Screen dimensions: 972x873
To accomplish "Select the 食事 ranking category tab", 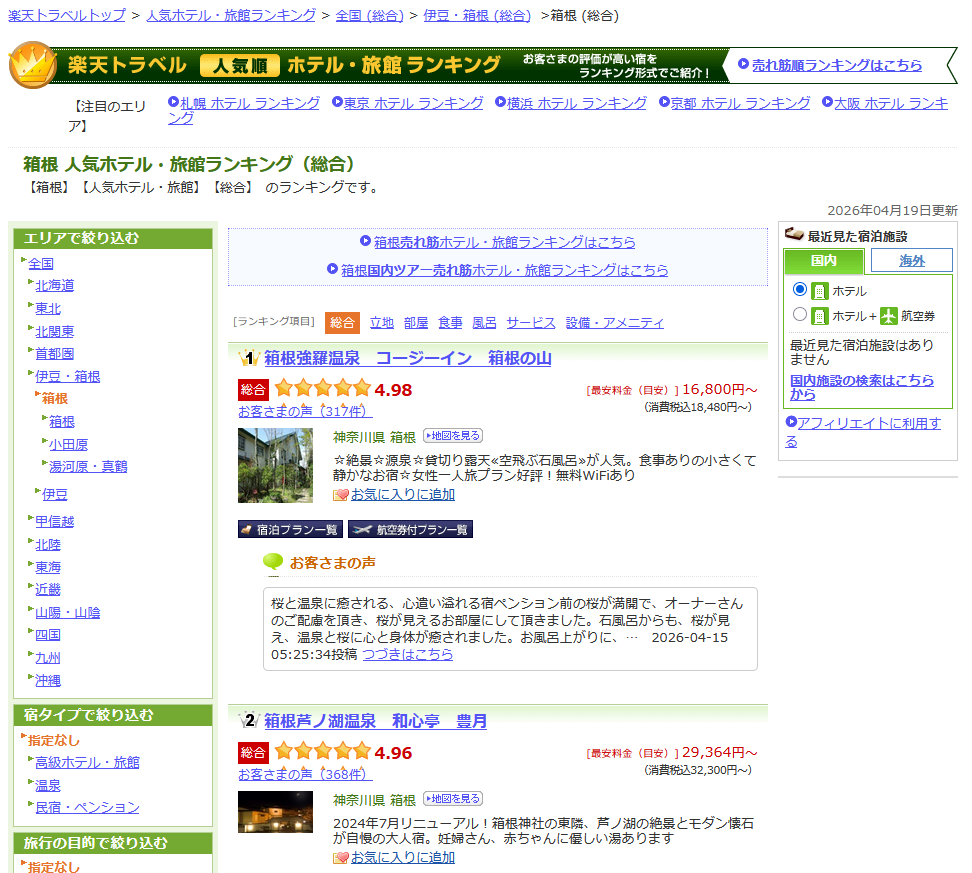I will (450, 322).
